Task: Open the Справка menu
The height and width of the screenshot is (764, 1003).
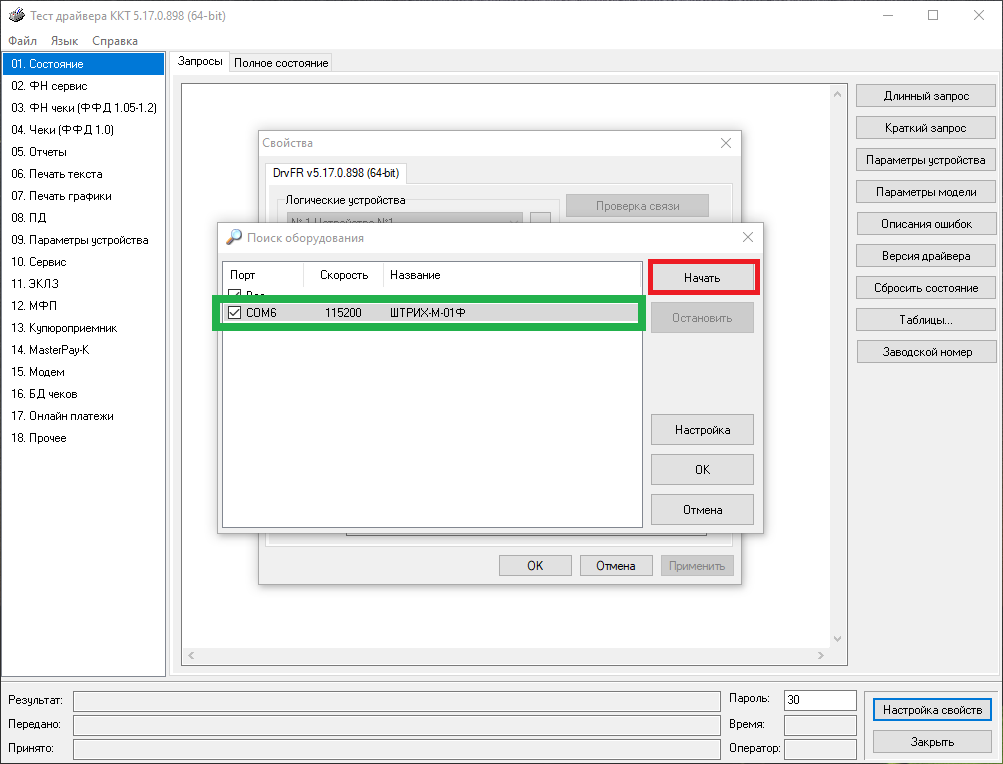Action: [115, 41]
